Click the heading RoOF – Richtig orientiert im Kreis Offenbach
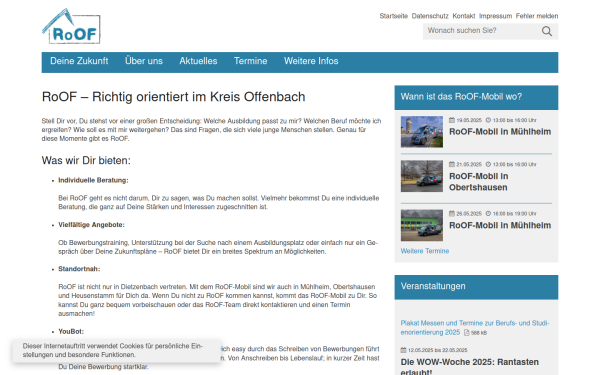The image size is (600, 375). click(x=173, y=97)
